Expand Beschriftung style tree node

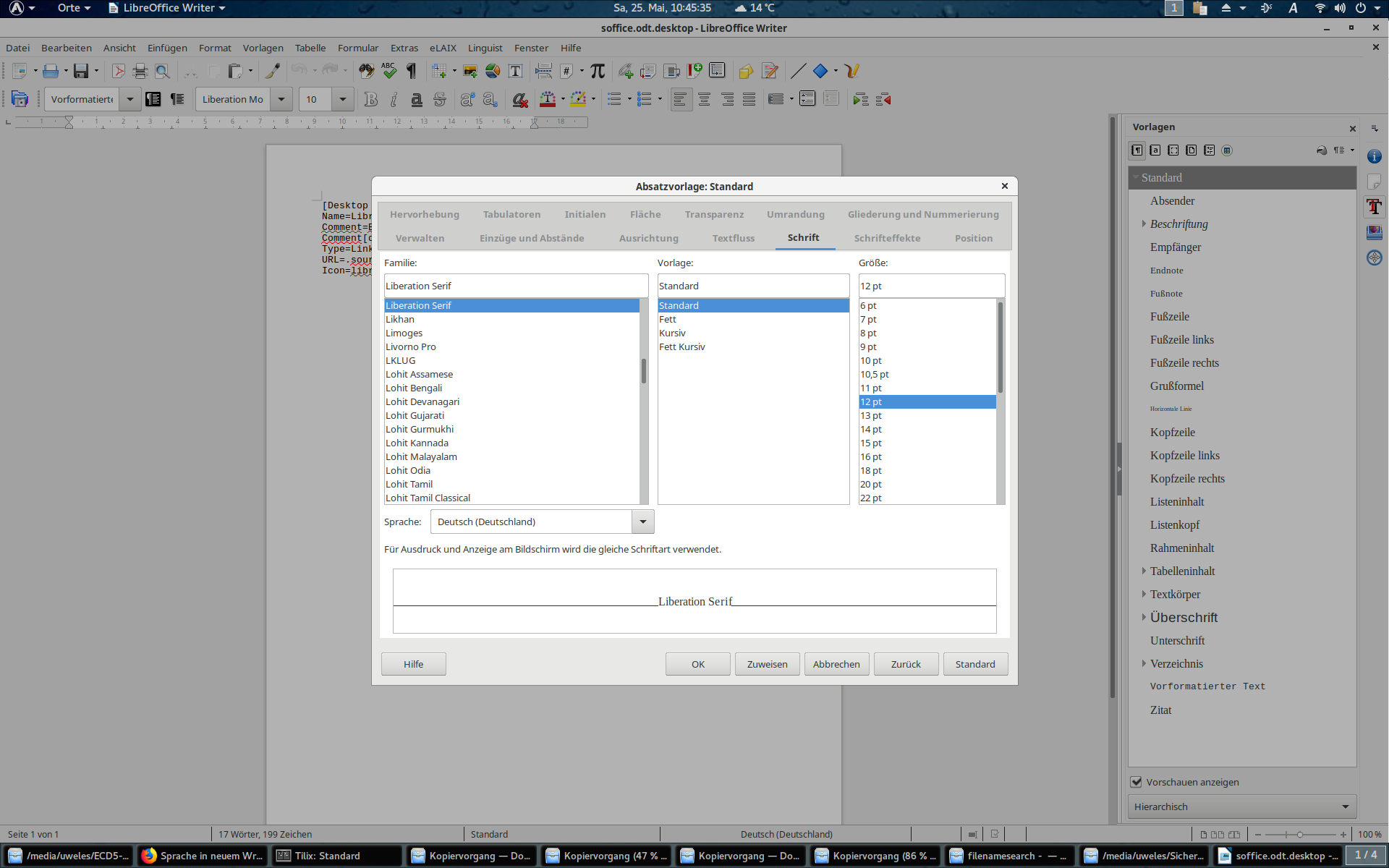tap(1144, 224)
